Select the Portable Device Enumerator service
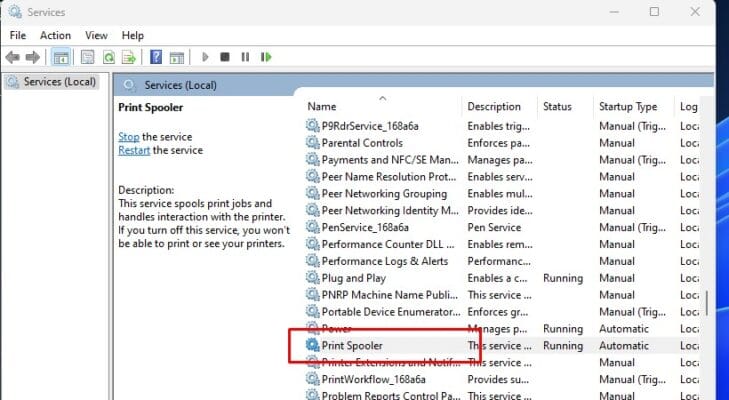This screenshot has height=400, width=729. [502, 312]
